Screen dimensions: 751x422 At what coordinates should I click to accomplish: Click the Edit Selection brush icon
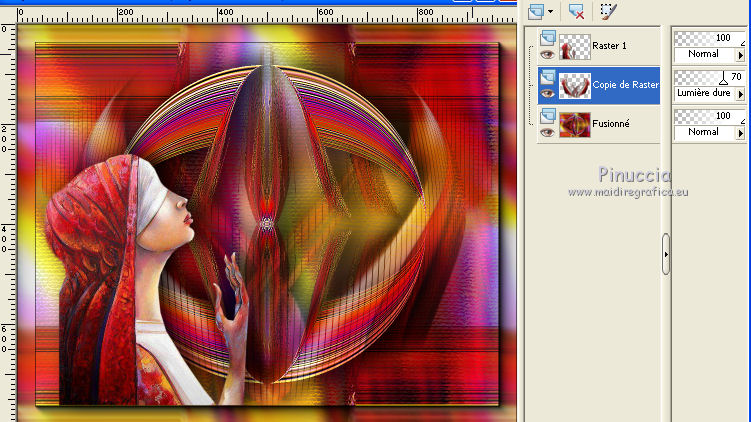pos(608,11)
